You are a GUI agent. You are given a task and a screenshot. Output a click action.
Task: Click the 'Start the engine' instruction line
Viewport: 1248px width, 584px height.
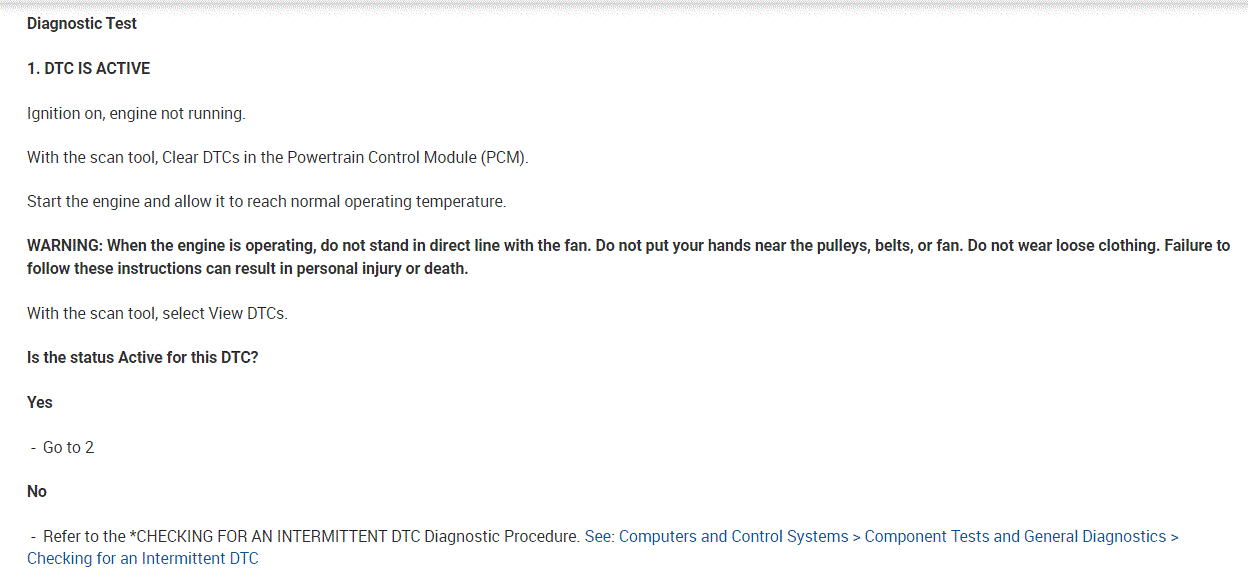pos(266,202)
